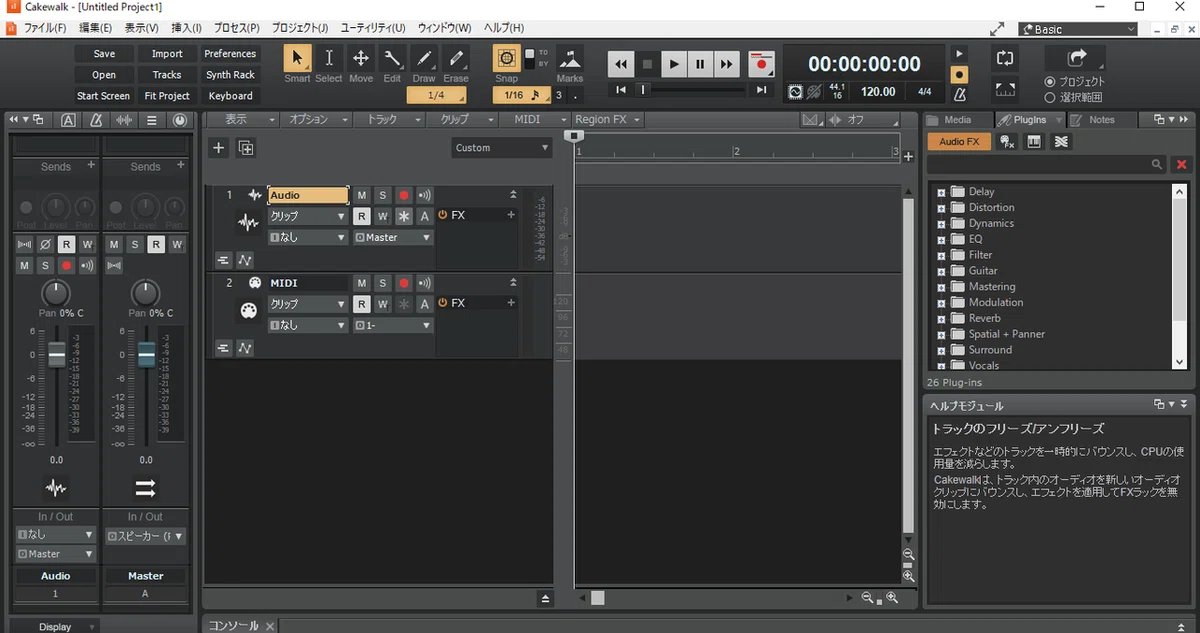Expand the Delay plug-in folder
This screenshot has width=1200, height=633.
[x=941, y=192]
